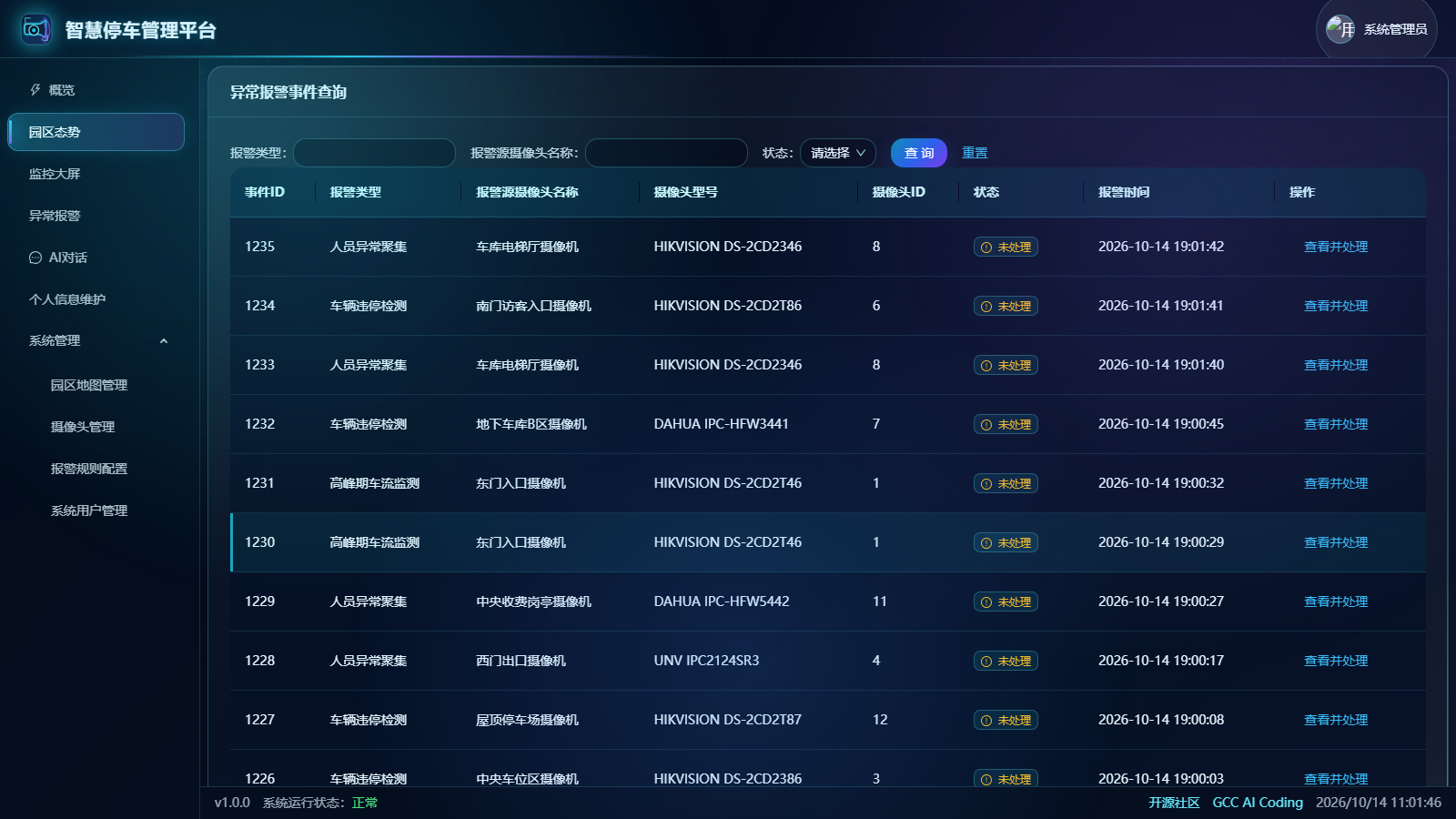Click the 开源社区 footer link

[x=1174, y=803]
